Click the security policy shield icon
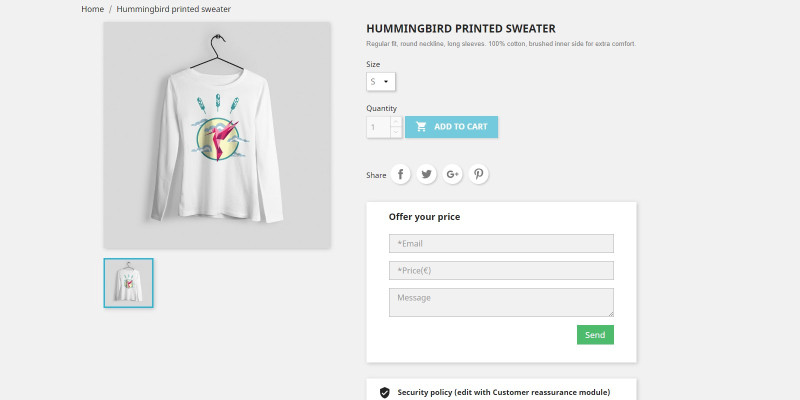This screenshot has width=800, height=400. pyautogui.click(x=385, y=392)
